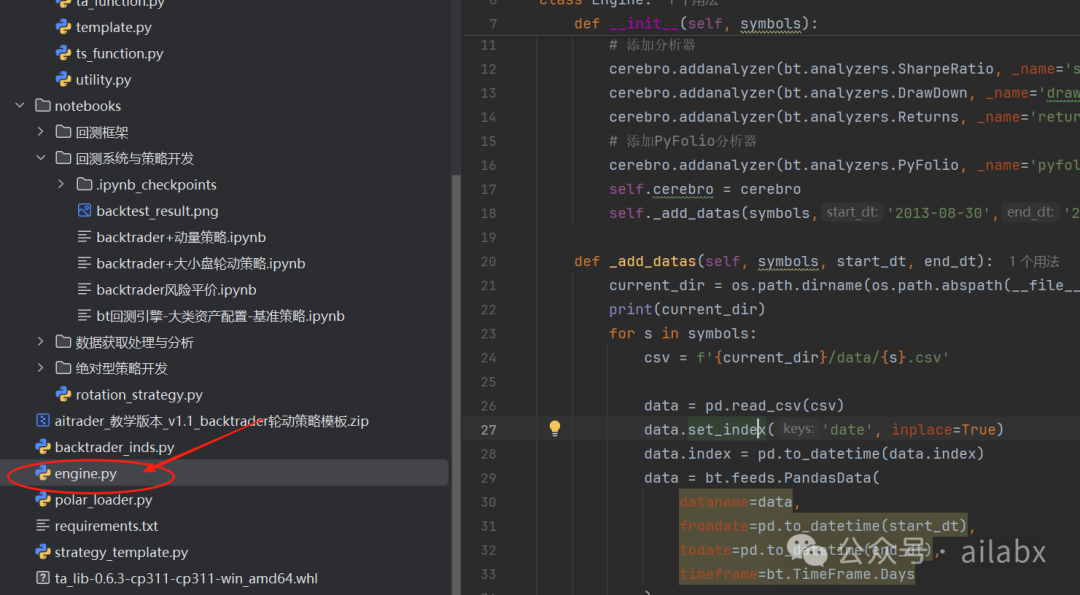The height and width of the screenshot is (595, 1080).
Task: Click 'DrawDown' on line 13
Action: coord(933,93)
